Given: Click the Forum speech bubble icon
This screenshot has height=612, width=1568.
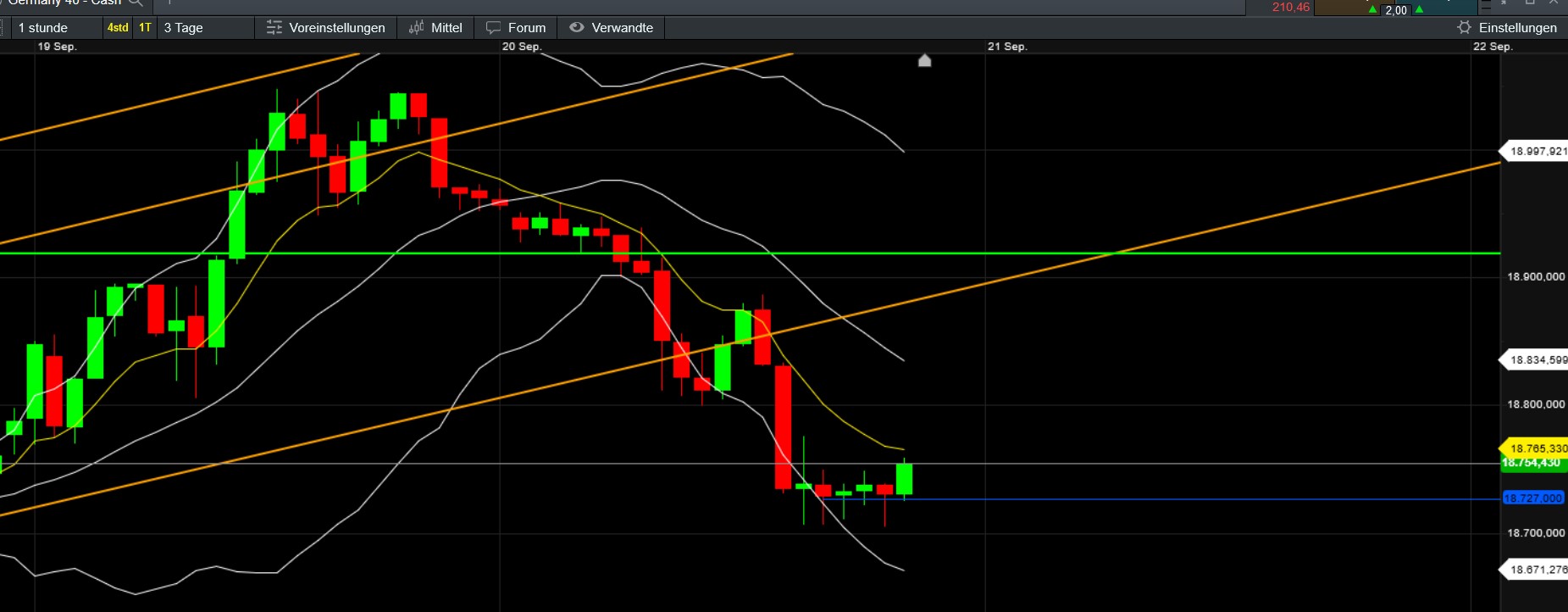Looking at the screenshot, I should 493,28.
